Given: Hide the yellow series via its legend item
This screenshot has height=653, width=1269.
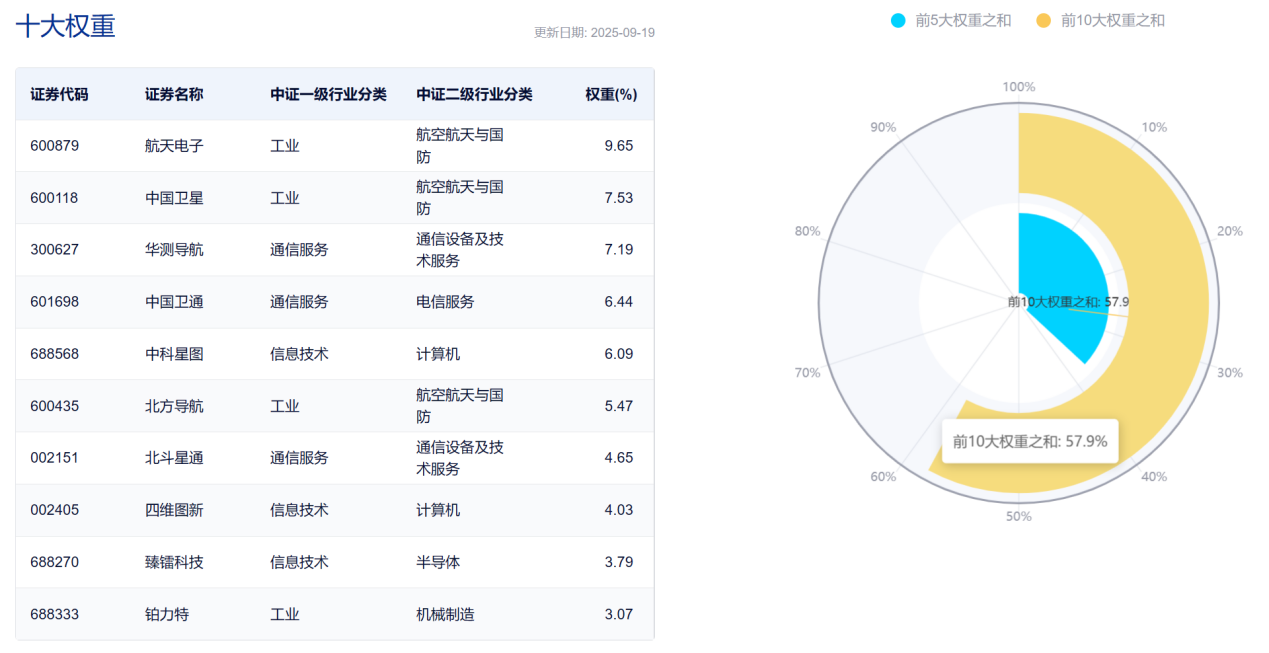Looking at the screenshot, I should coord(1103,19).
